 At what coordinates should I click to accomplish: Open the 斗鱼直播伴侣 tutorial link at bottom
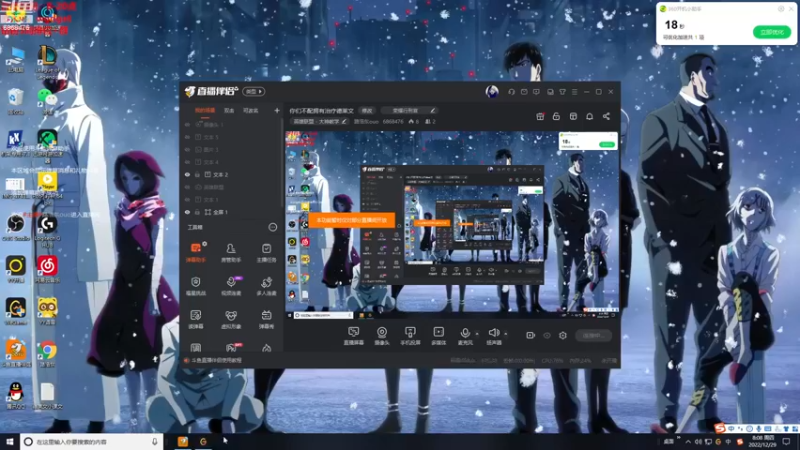click(213, 360)
